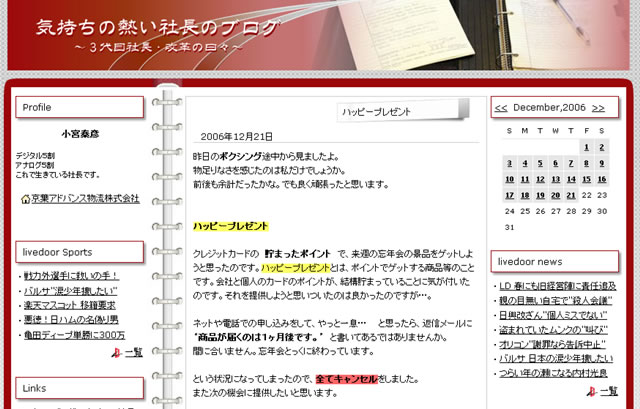
Task: Click the December,2006 calendar title
Action: click(549, 107)
